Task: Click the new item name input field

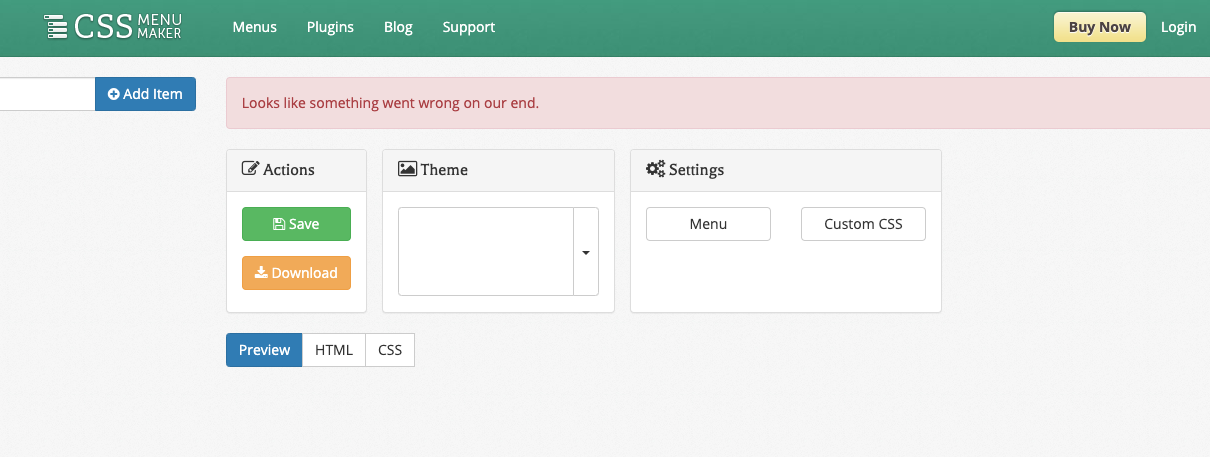Action: [46, 94]
